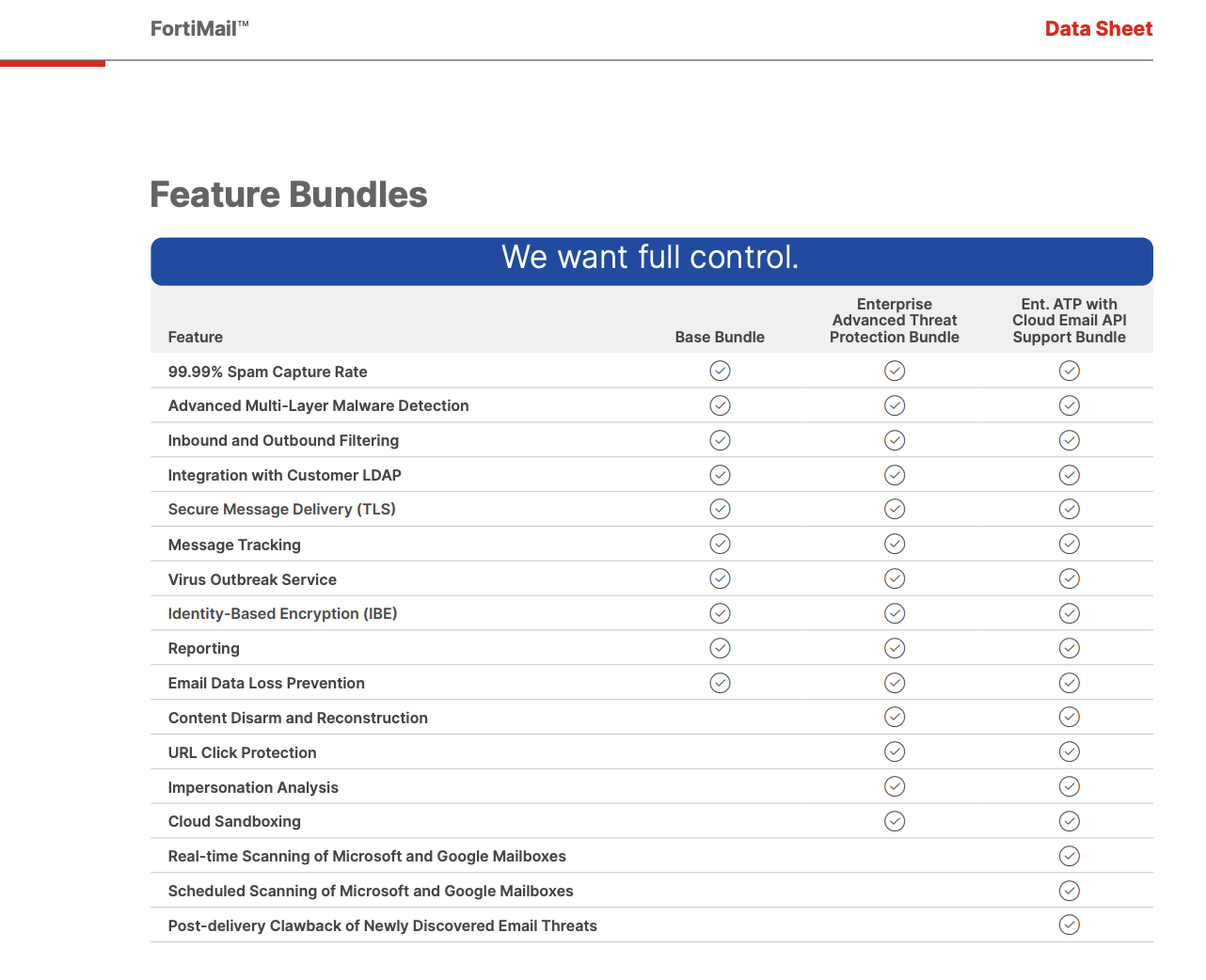Select the Identity-Based Encryption (IBE) feature text
Viewport: 1206px width, 980px height.
[x=282, y=613]
